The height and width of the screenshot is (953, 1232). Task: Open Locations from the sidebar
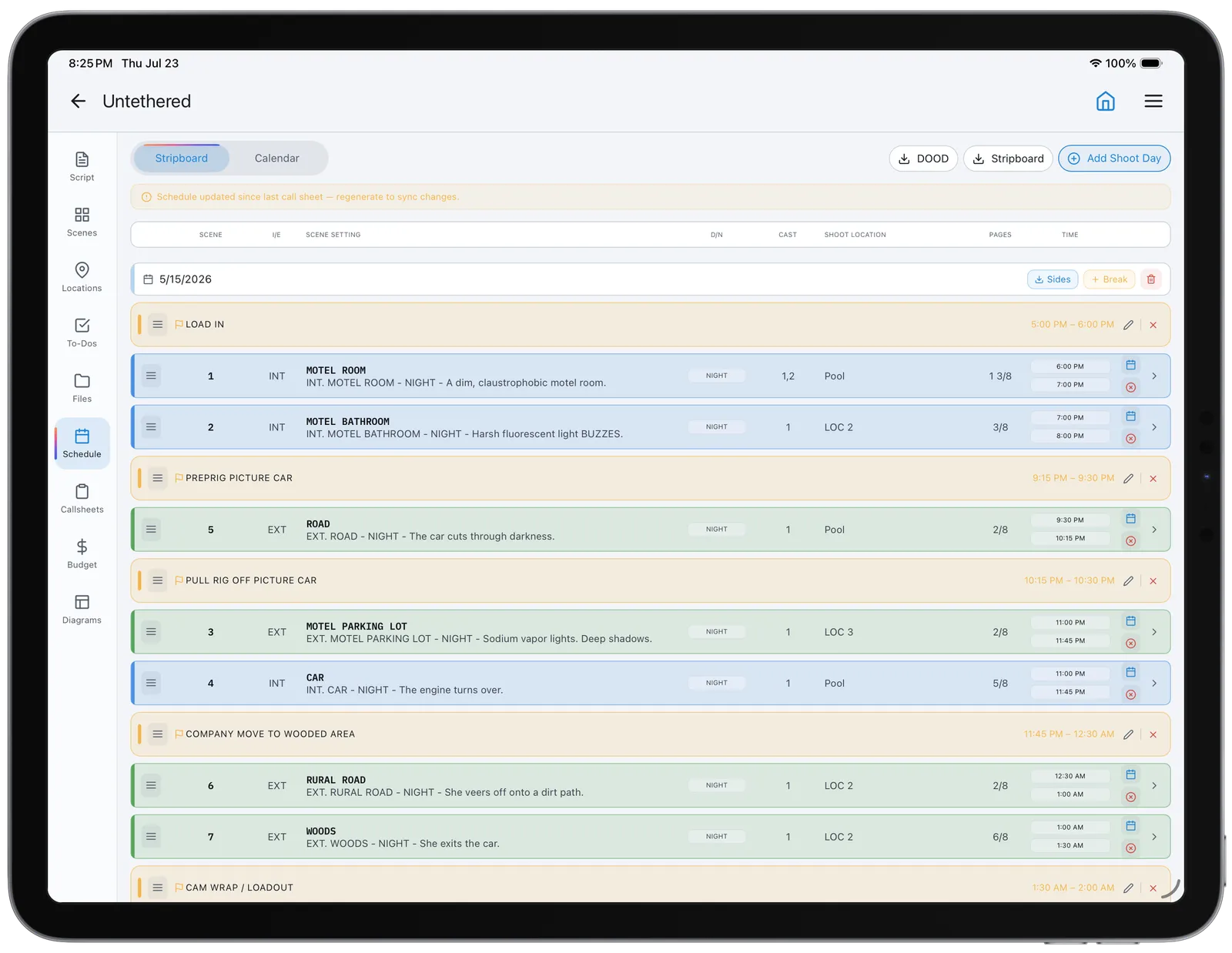tap(82, 277)
